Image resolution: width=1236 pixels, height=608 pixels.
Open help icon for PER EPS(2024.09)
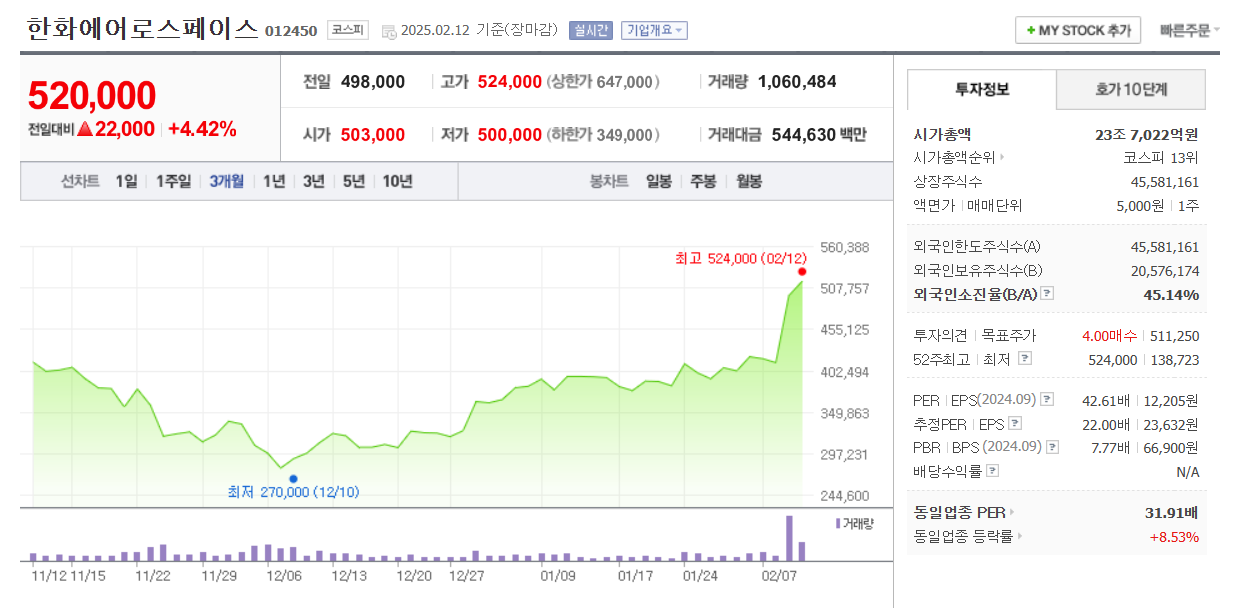tap(1047, 400)
